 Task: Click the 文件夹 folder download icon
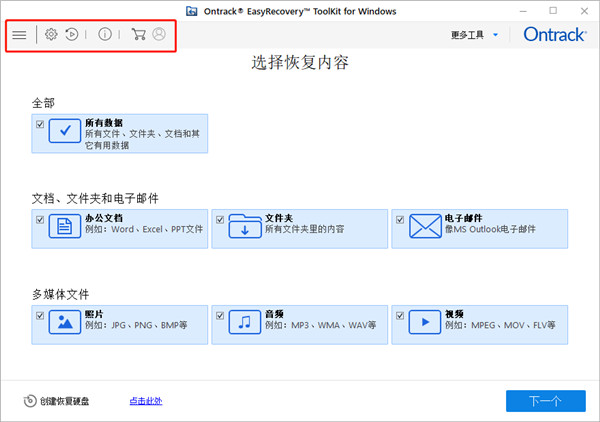(x=245, y=226)
